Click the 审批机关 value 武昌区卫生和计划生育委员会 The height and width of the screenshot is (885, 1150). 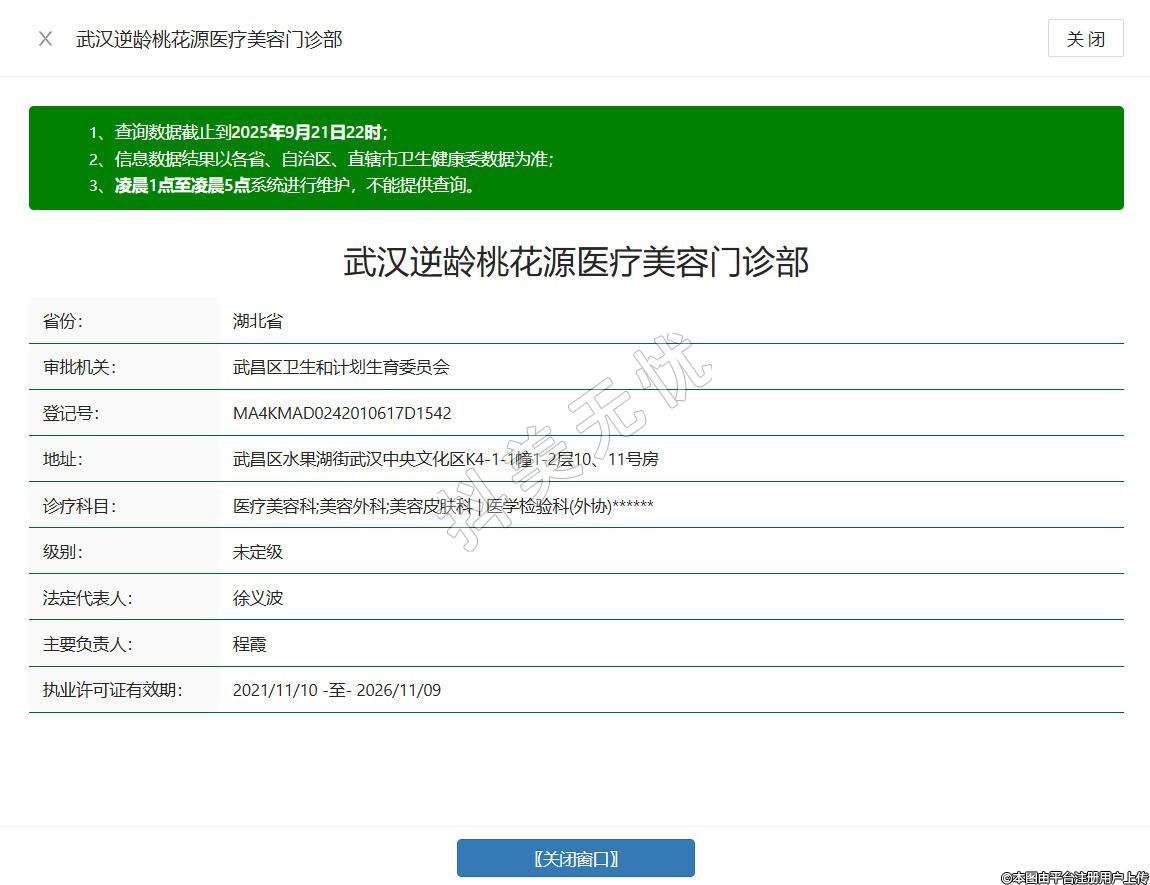pyautogui.click(x=341, y=367)
